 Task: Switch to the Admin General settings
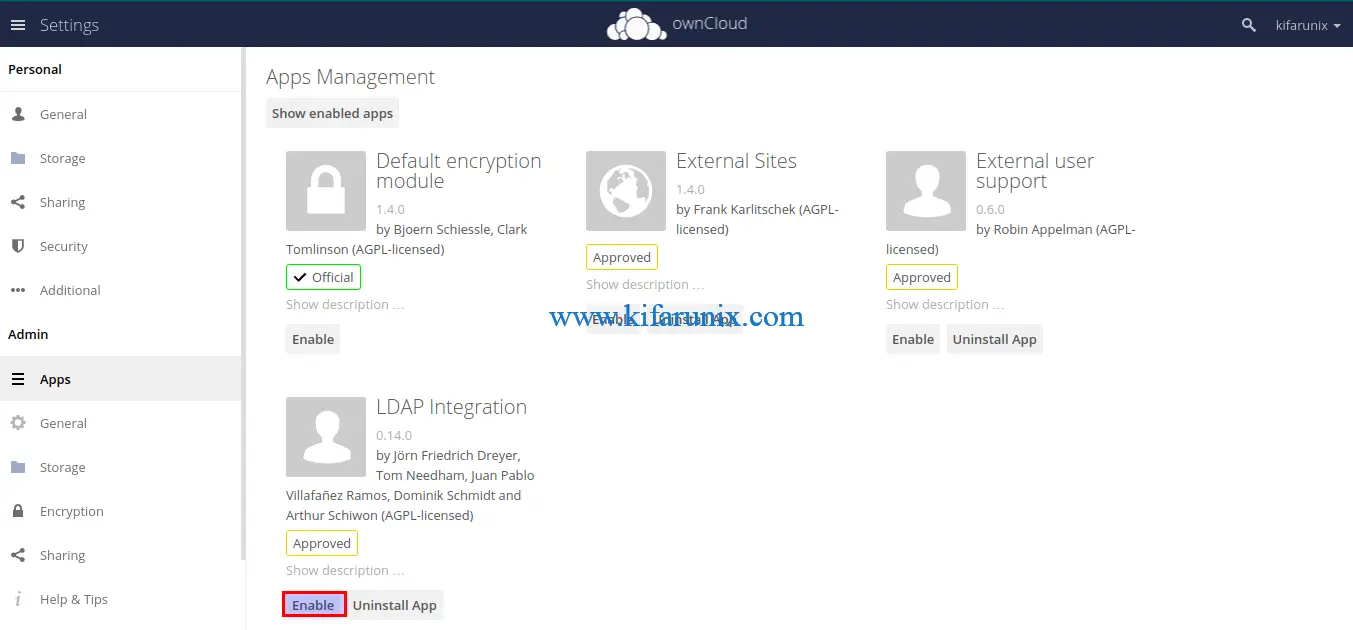(x=18, y=423)
